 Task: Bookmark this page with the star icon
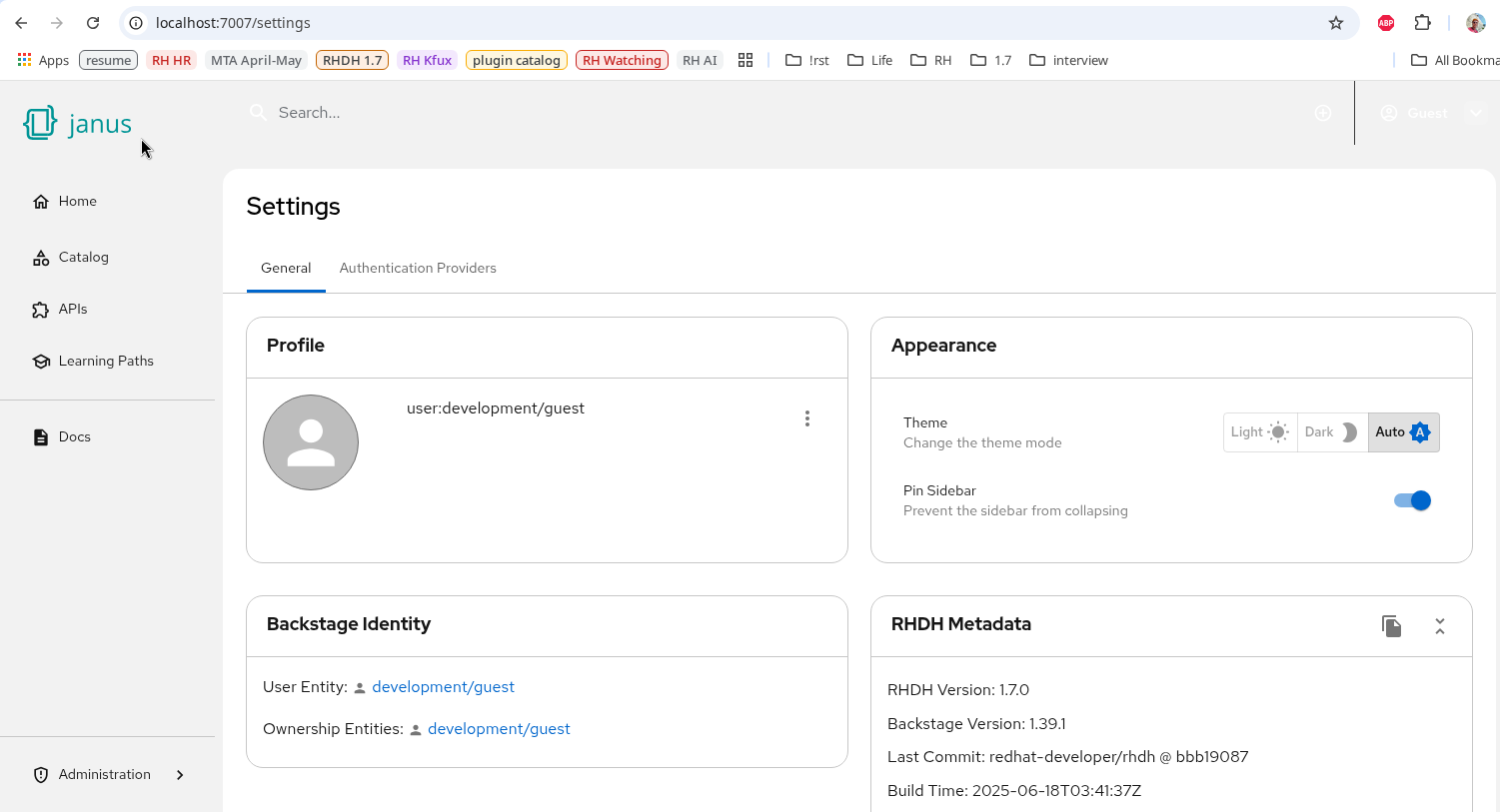click(1336, 23)
